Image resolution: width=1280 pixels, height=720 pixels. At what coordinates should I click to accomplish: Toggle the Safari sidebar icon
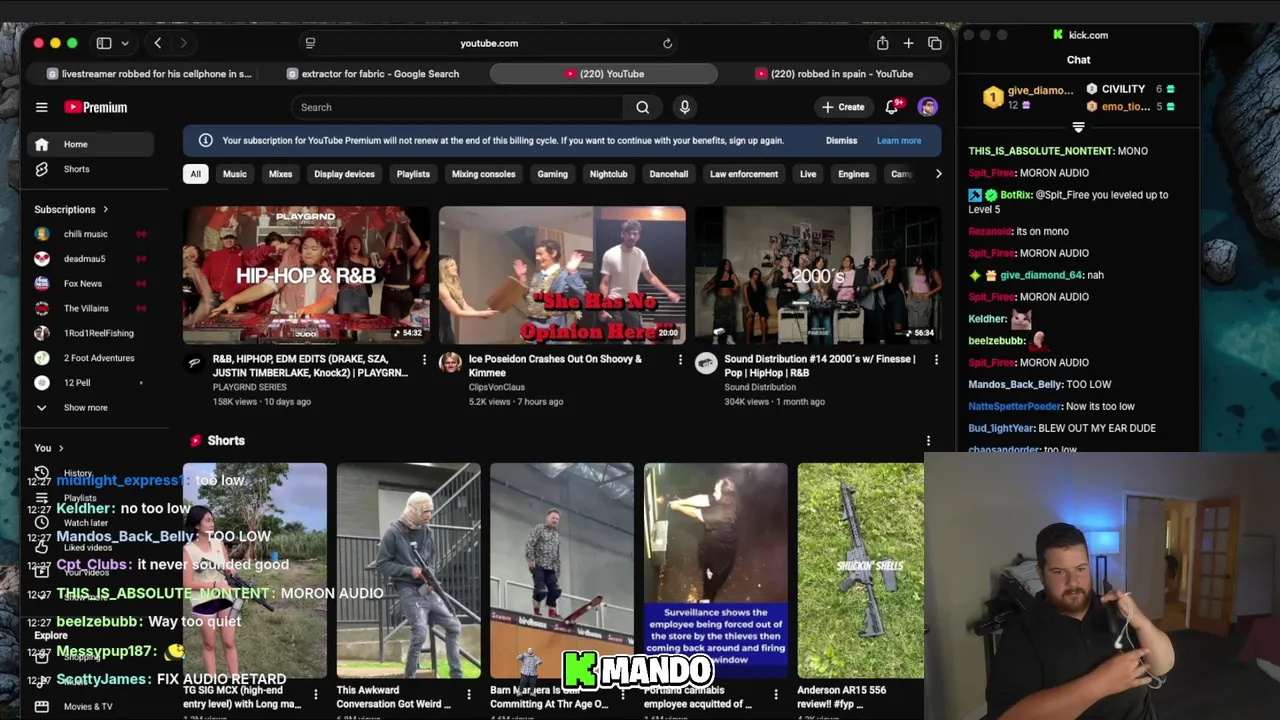click(104, 43)
